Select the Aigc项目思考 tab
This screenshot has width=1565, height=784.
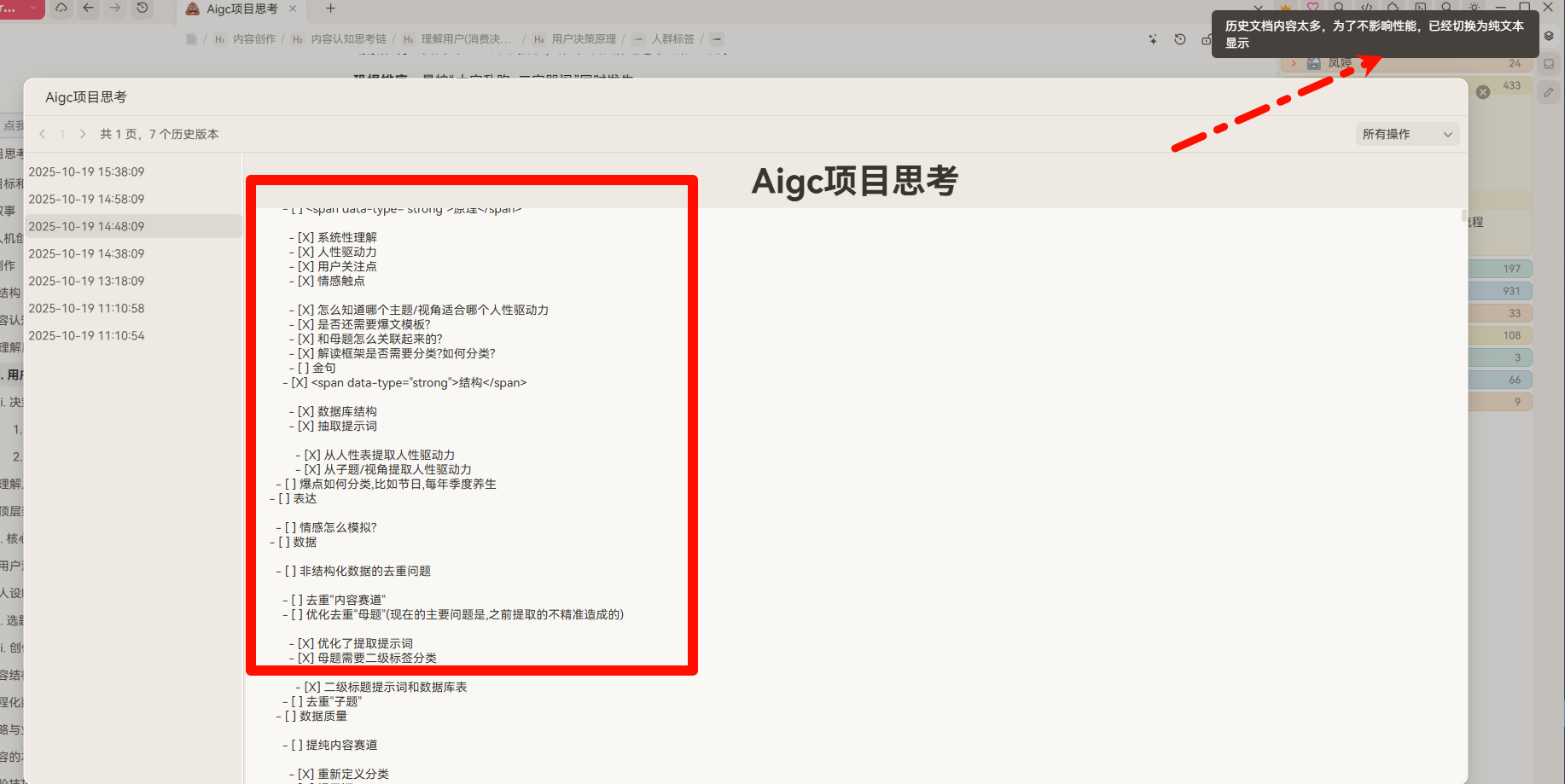tap(241, 9)
